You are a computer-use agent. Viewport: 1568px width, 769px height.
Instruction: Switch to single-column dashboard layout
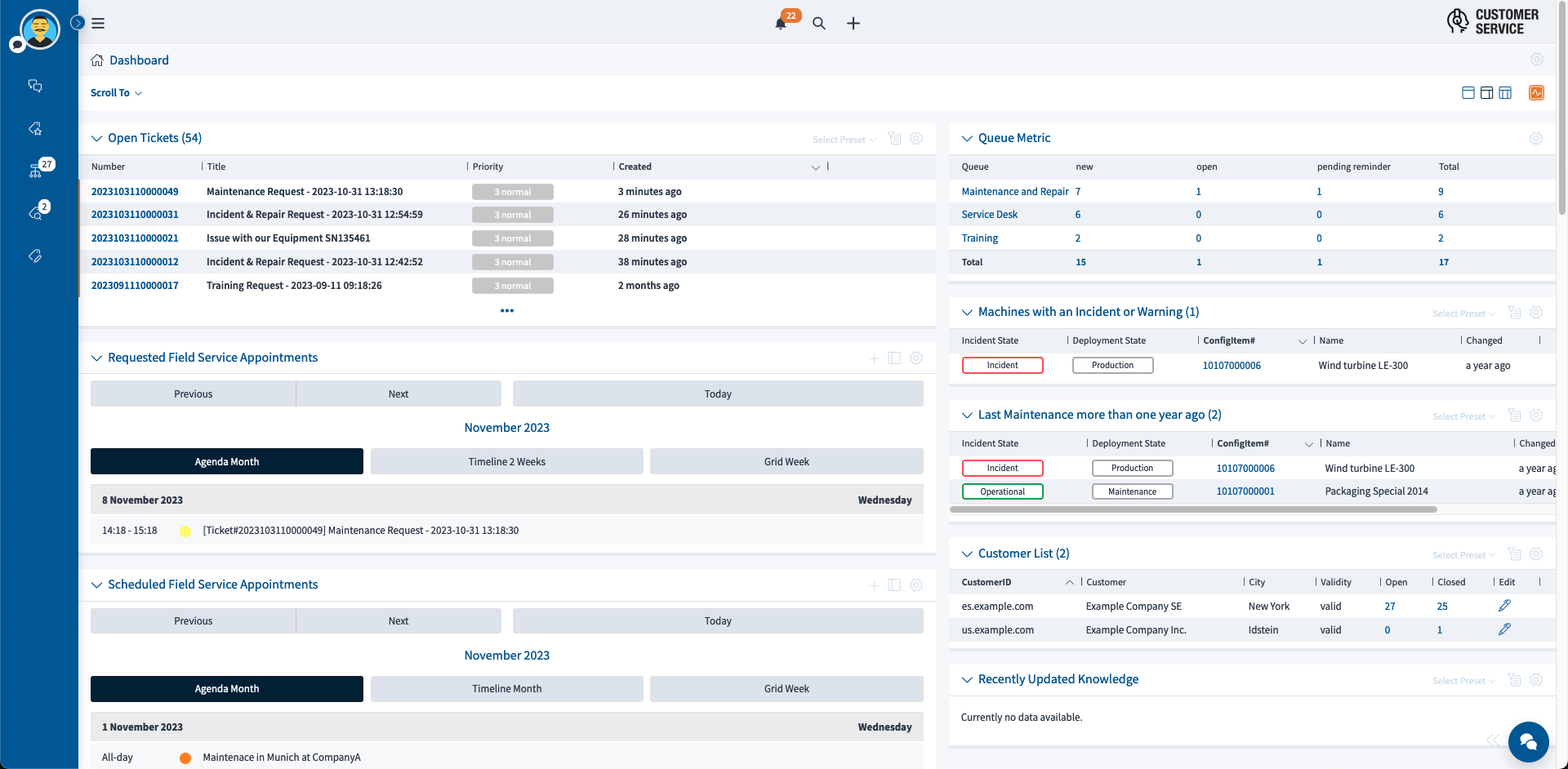1468,93
